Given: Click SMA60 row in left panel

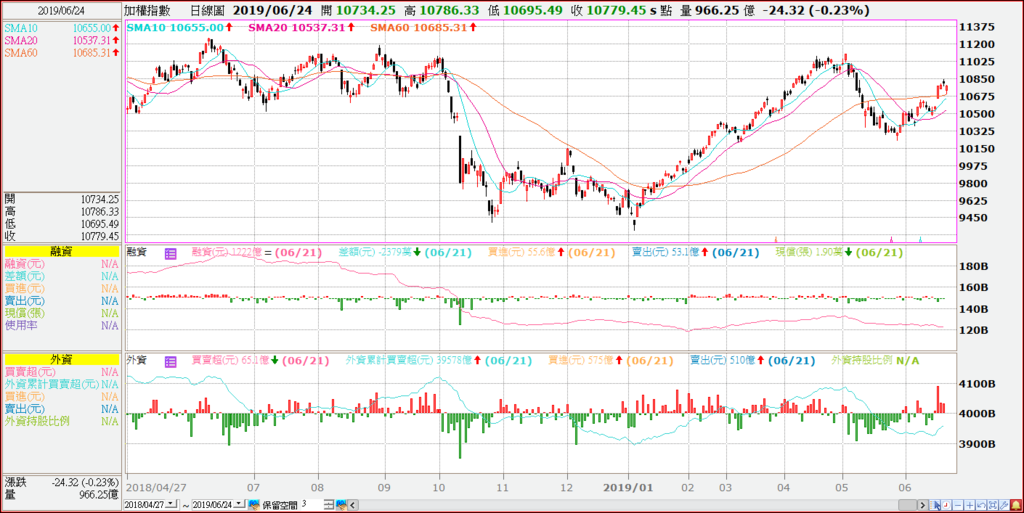Looking at the screenshot, I should coord(62,53).
